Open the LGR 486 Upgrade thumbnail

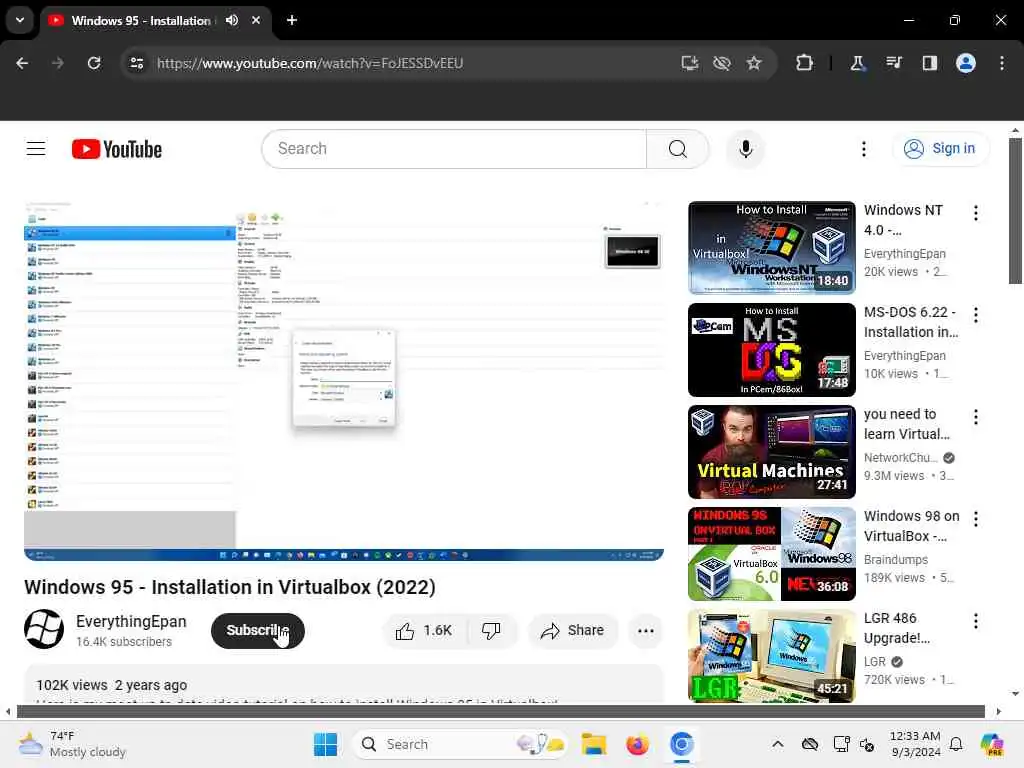(771, 656)
